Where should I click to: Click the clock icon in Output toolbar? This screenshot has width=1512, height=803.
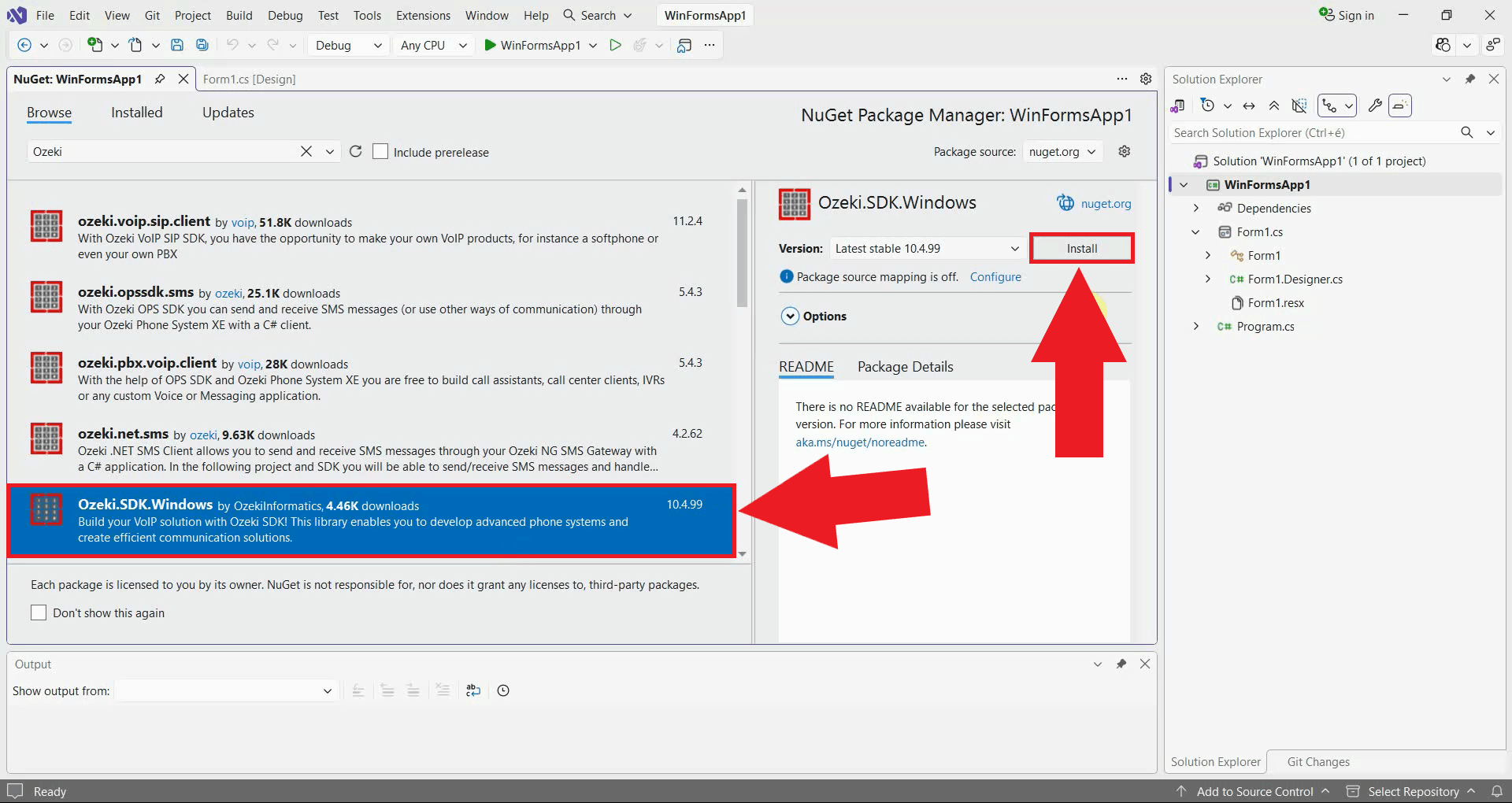click(x=503, y=690)
